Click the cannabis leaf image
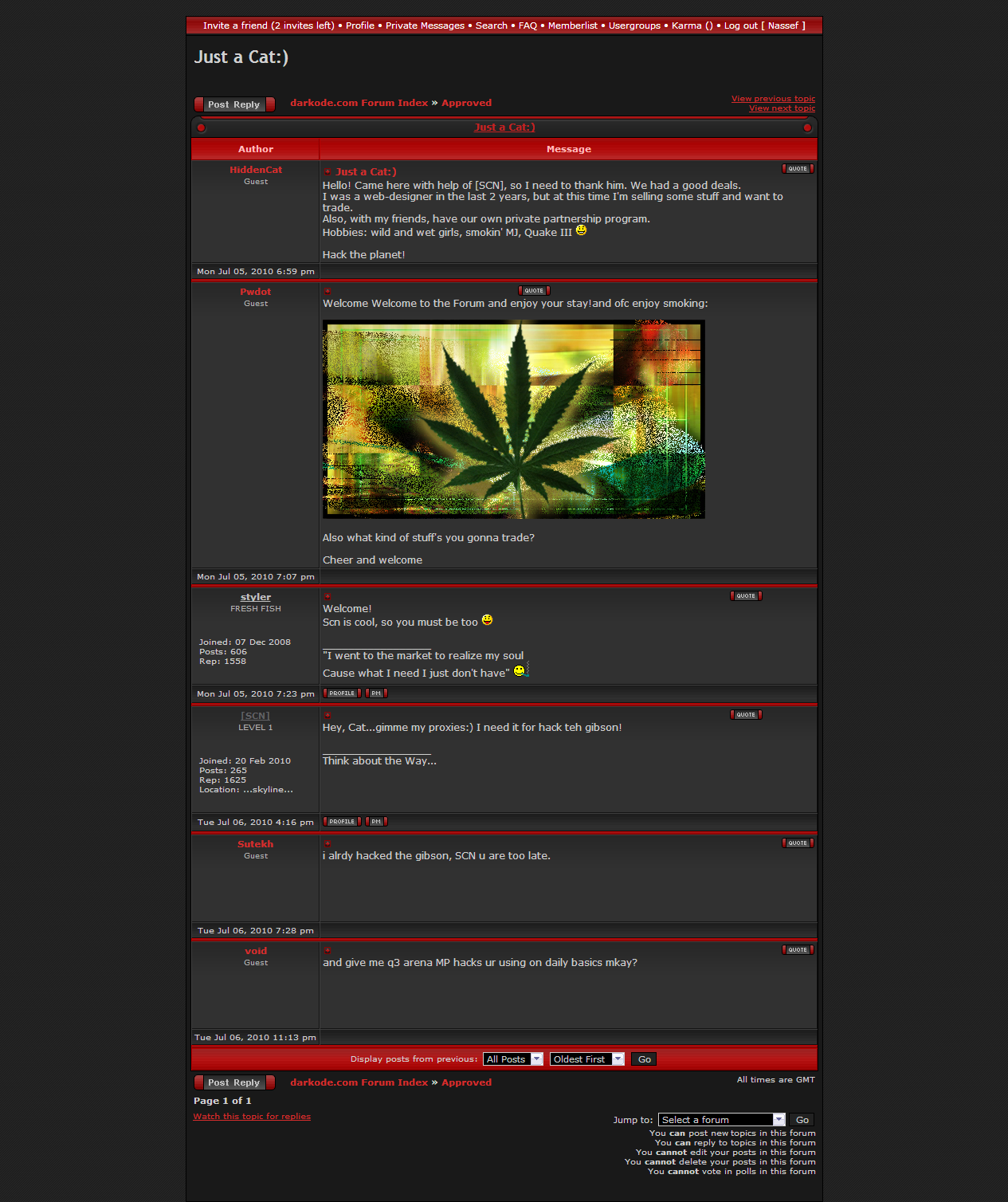Viewport: 1008px width, 1202px height. (x=513, y=419)
